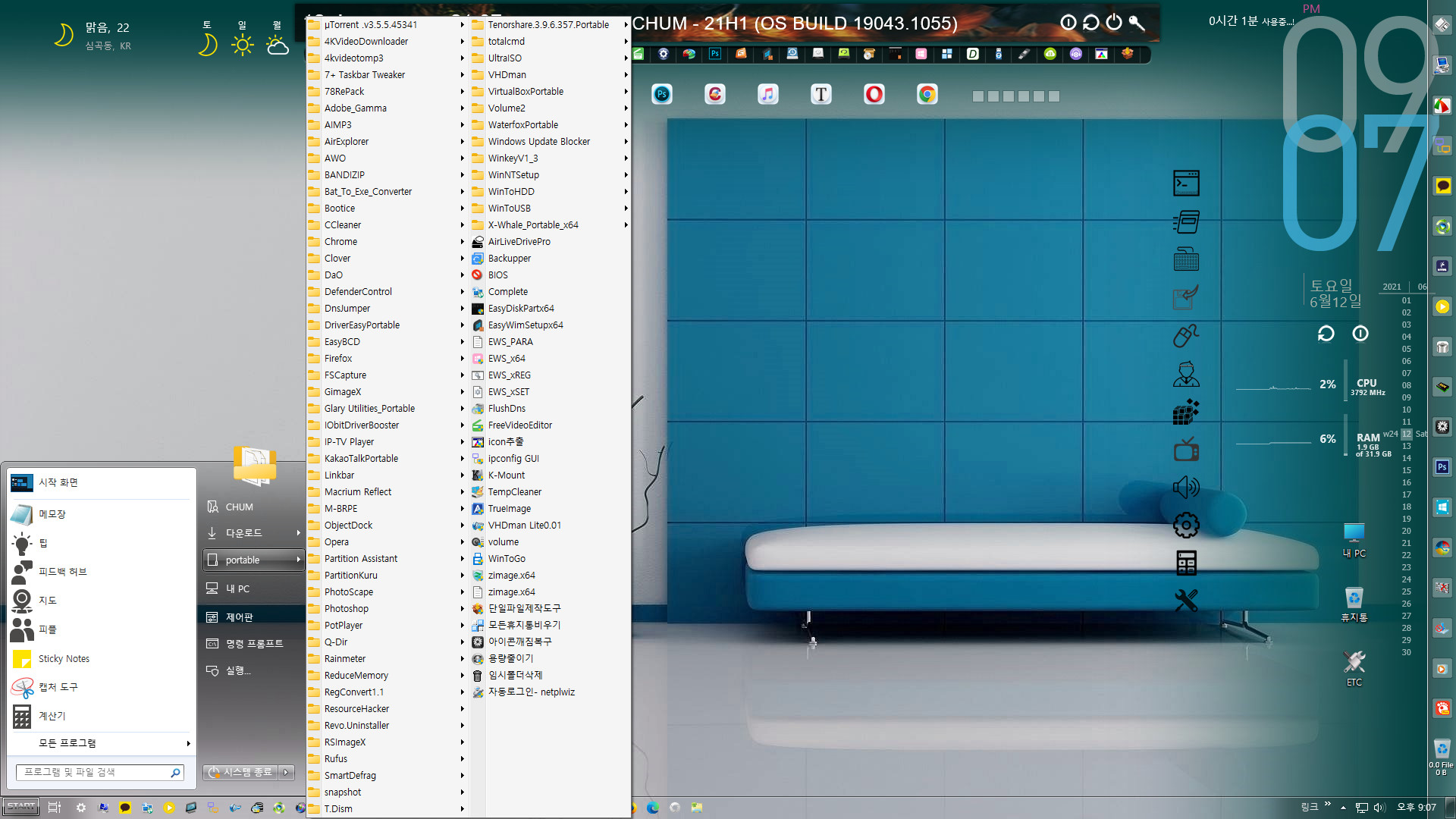The height and width of the screenshot is (819, 1456).
Task: Click the crossed tools widget icon
Action: click(1186, 601)
